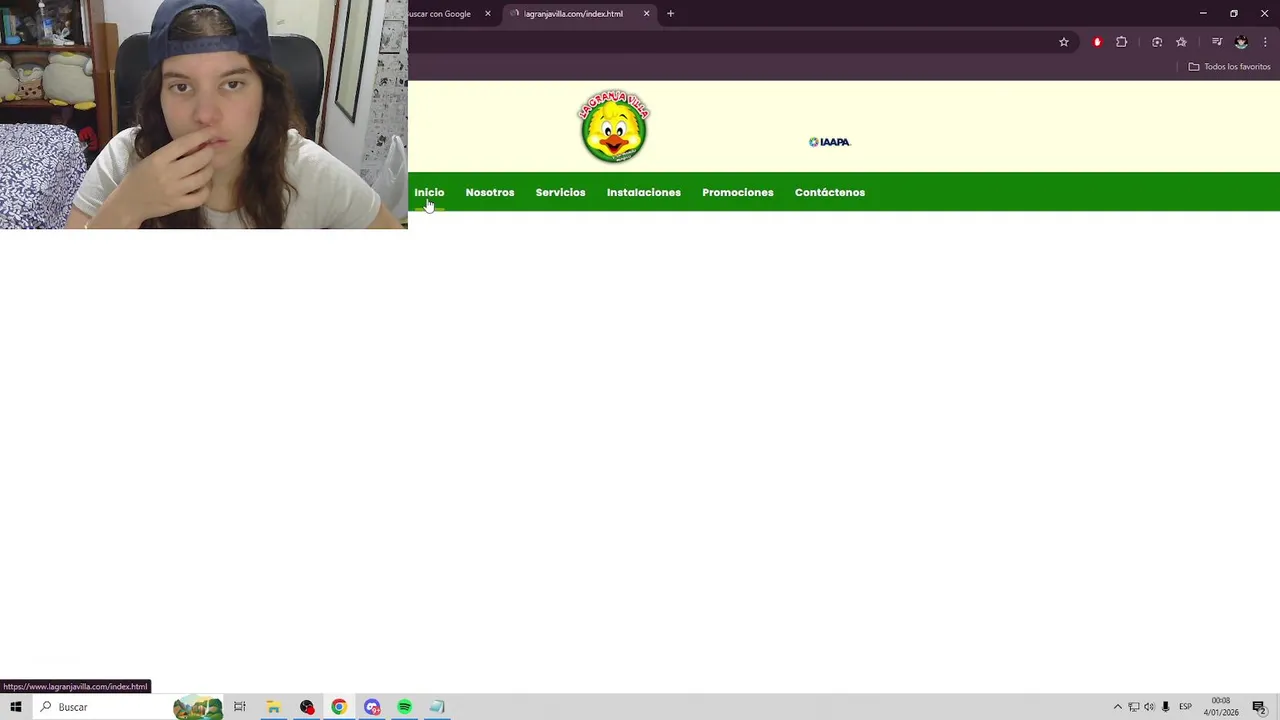Open a new browser tab
1280x720 pixels.
pyautogui.click(x=670, y=14)
